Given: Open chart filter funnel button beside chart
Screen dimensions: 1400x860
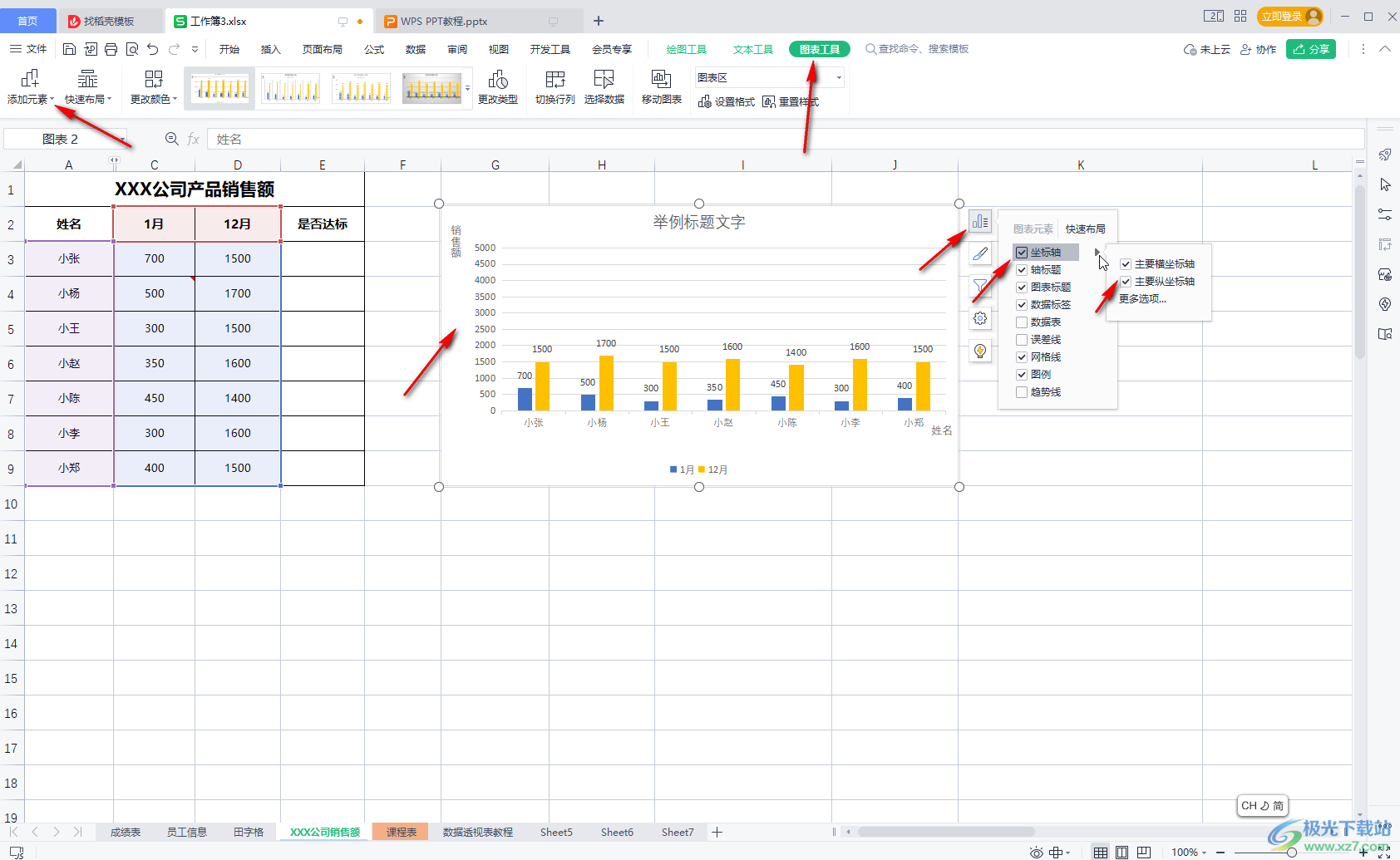Looking at the screenshot, I should 980,286.
